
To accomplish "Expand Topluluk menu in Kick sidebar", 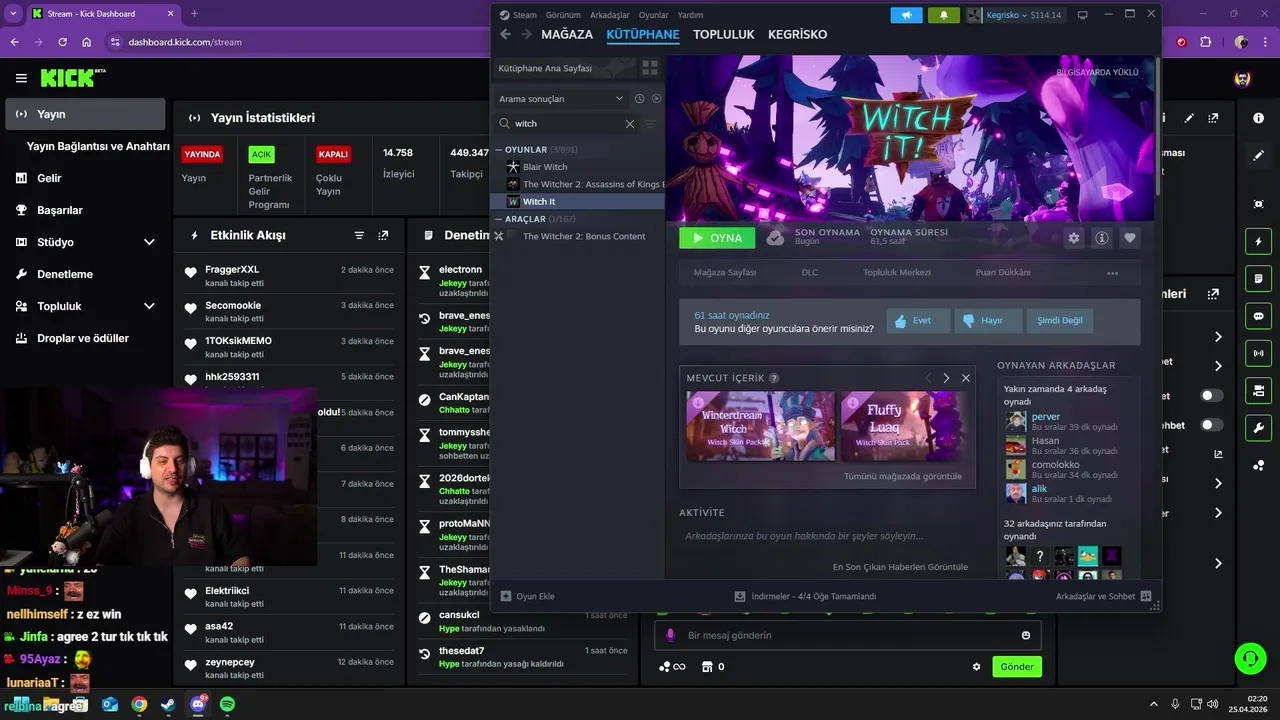I will pos(149,306).
